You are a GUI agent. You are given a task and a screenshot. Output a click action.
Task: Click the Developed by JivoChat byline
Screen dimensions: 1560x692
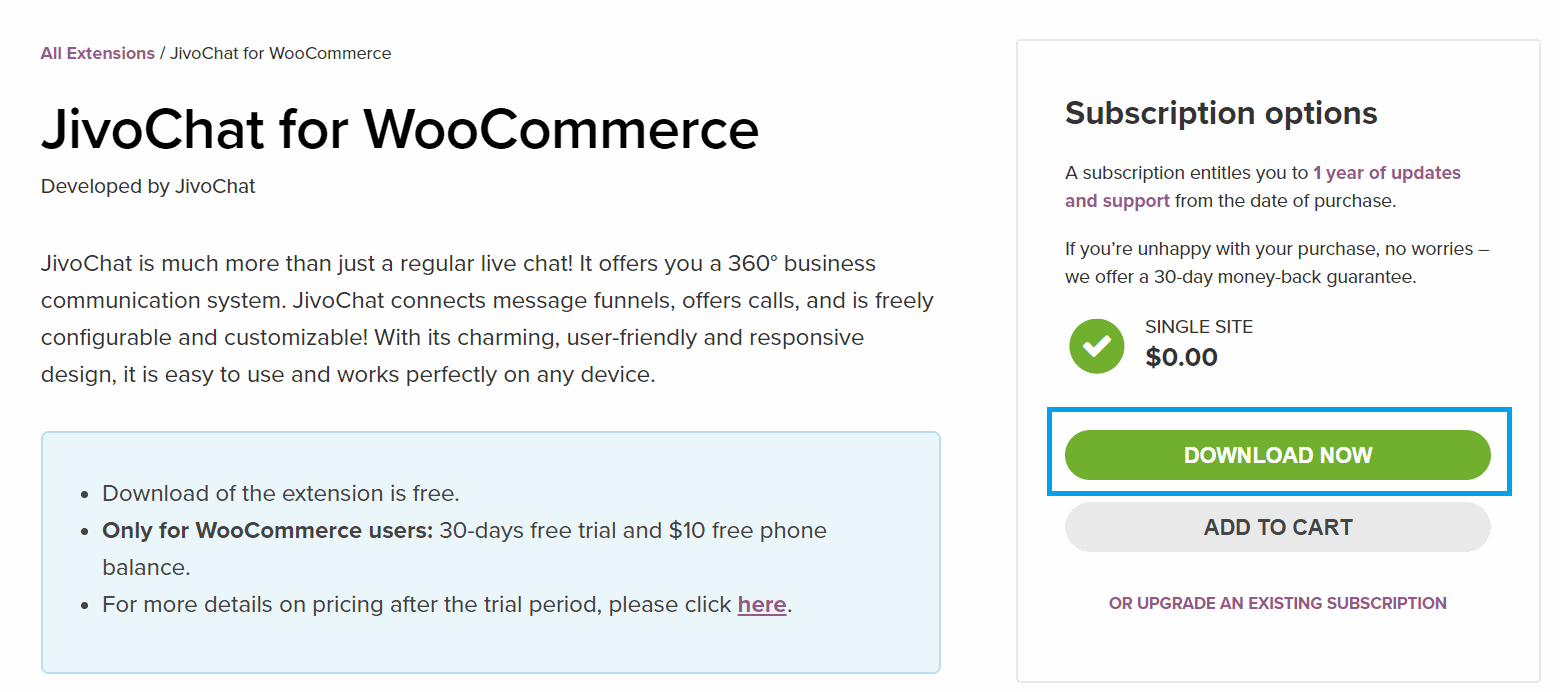(x=148, y=186)
